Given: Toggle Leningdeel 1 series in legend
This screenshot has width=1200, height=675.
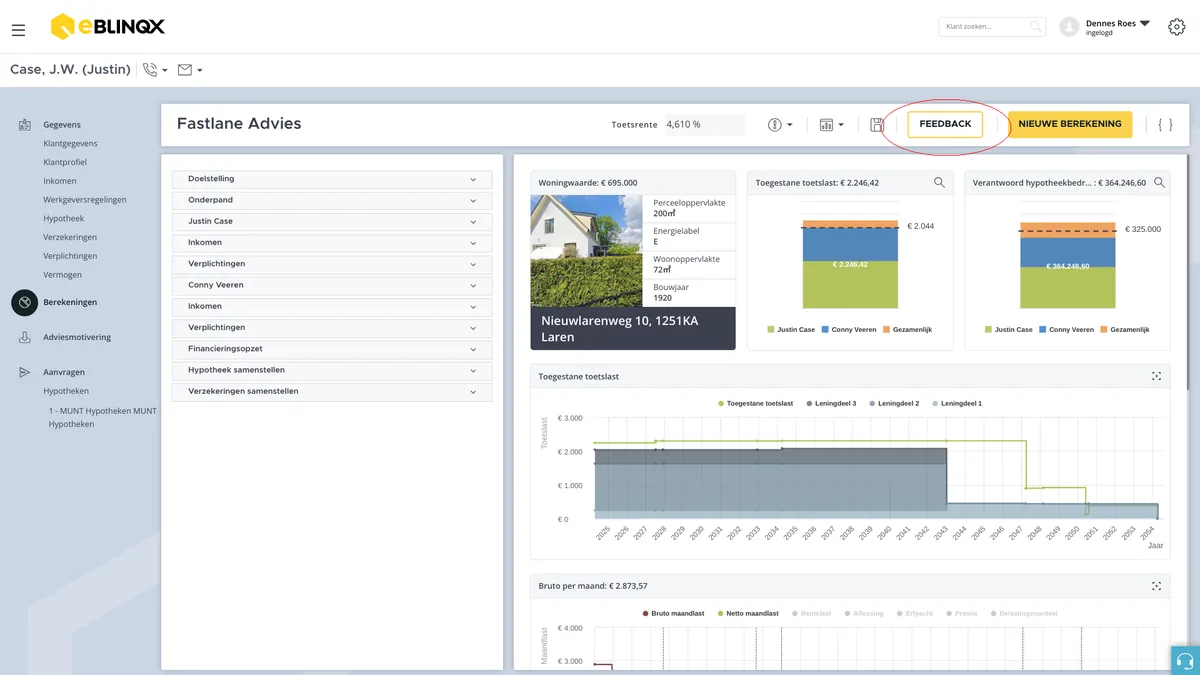Looking at the screenshot, I should pos(958,403).
